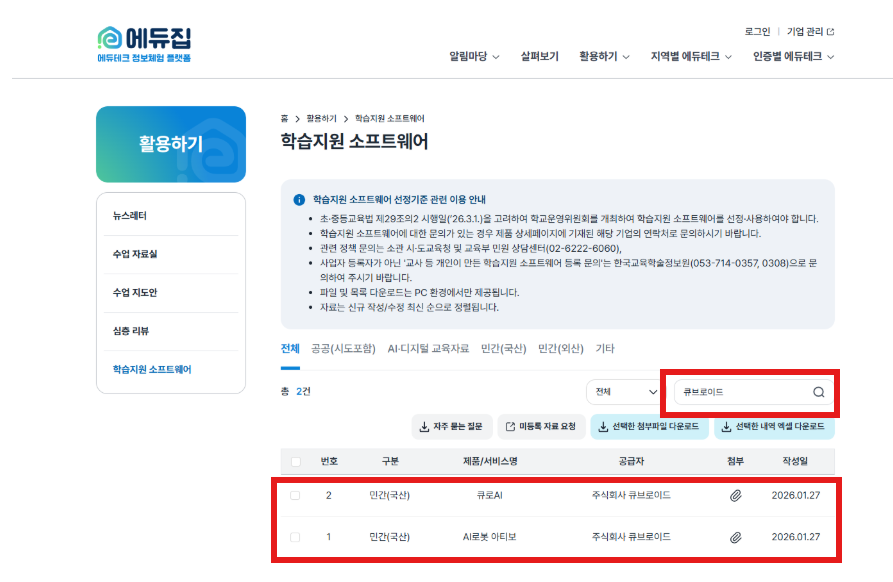The image size is (893, 582).
Task: Open 살펴보기 in top navigation
Action: coord(539,56)
